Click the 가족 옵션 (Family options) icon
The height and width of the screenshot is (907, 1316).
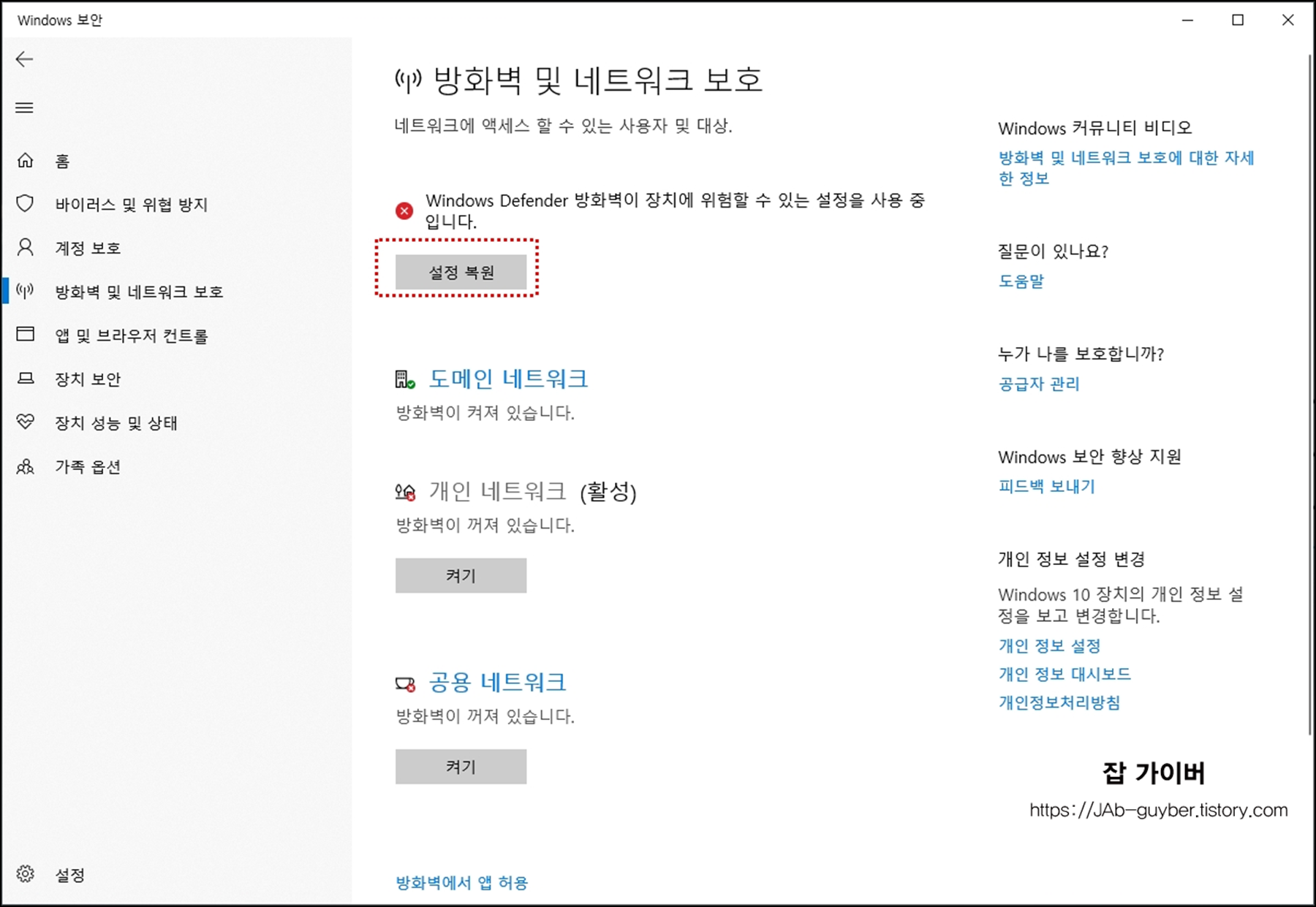click(x=25, y=466)
